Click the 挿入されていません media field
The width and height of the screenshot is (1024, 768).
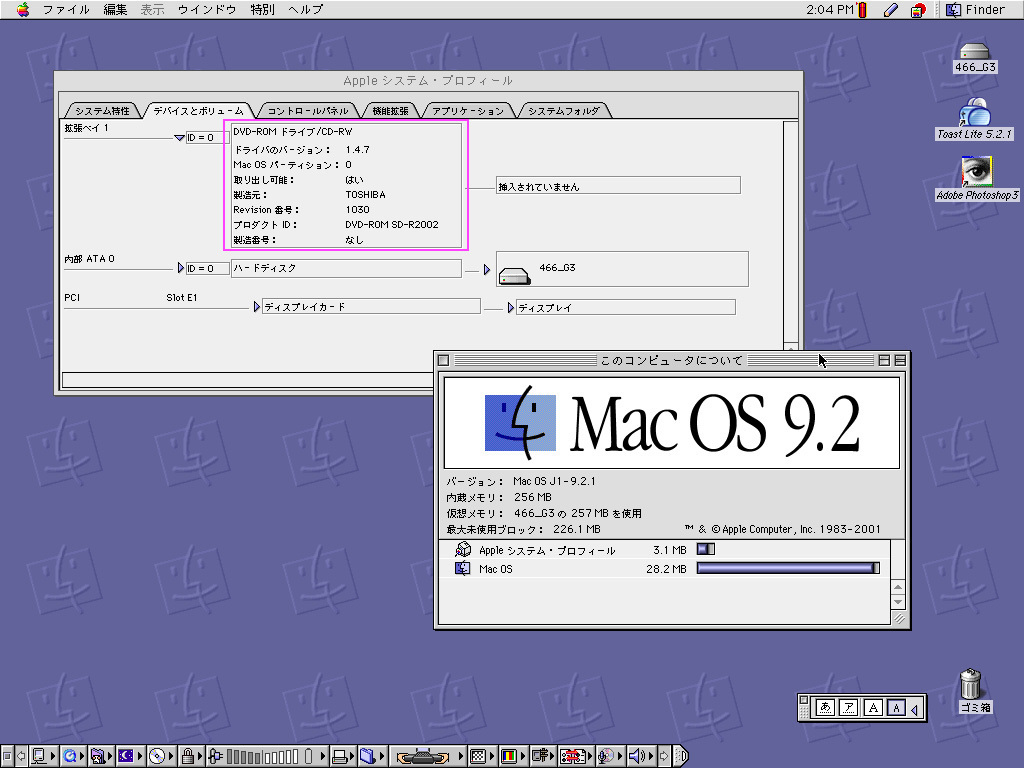click(x=618, y=185)
